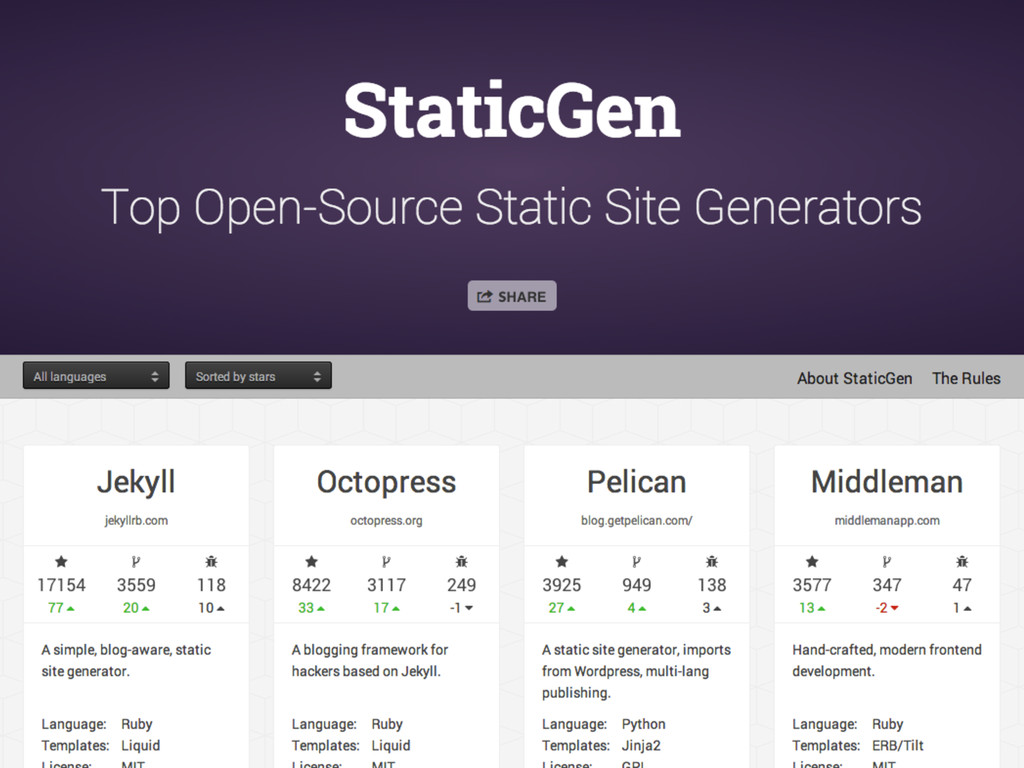
Task: Click the Share button
Action: pos(512,296)
